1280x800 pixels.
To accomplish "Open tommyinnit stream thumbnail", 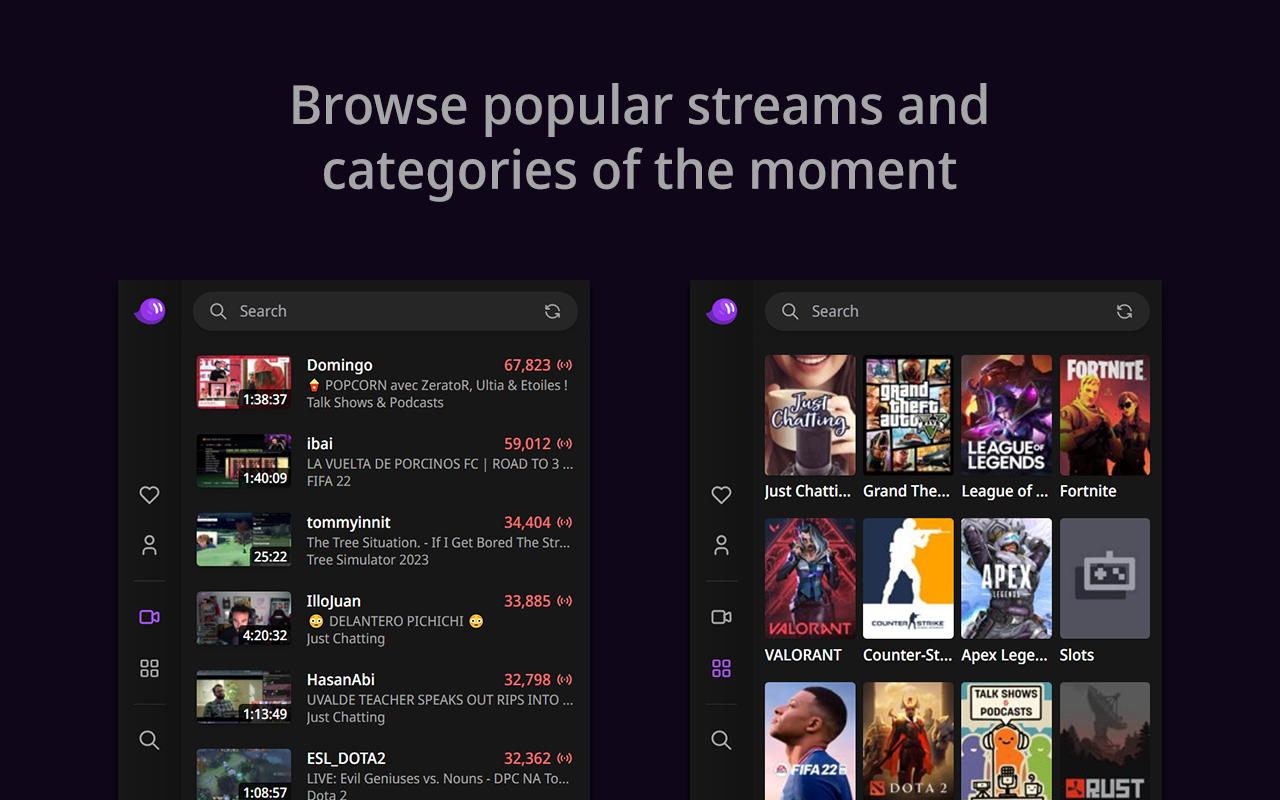I will click(244, 540).
